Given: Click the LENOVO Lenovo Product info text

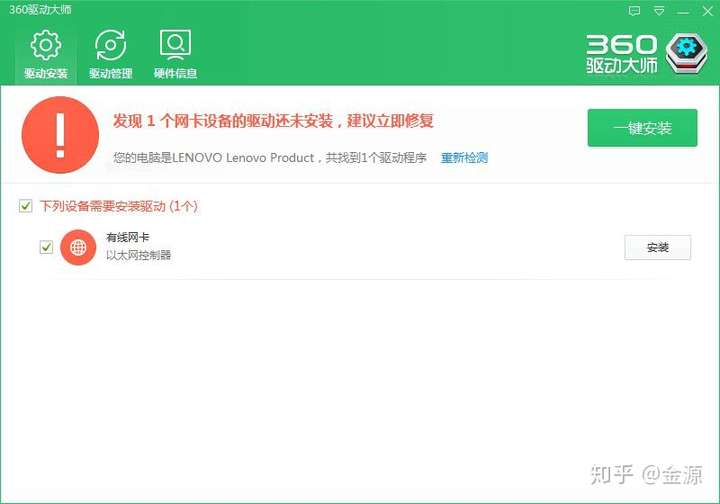Looking at the screenshot, I should (x=270, y=157).
